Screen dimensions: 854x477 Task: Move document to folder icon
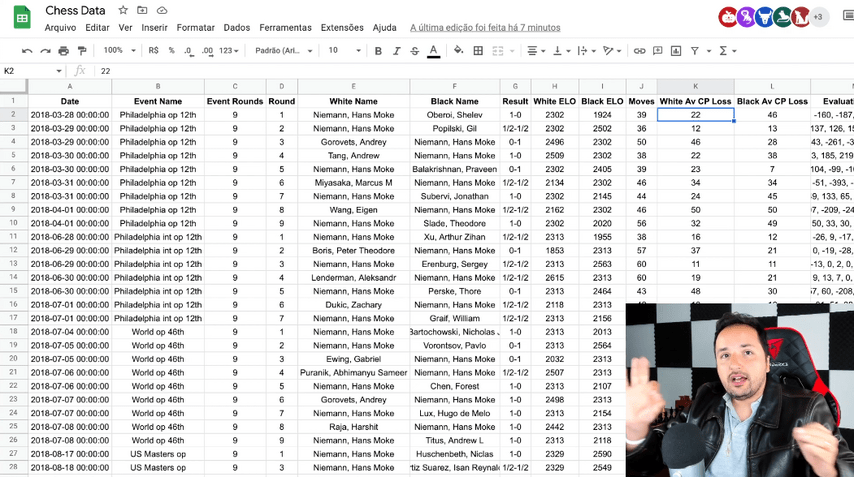(142, 10)
